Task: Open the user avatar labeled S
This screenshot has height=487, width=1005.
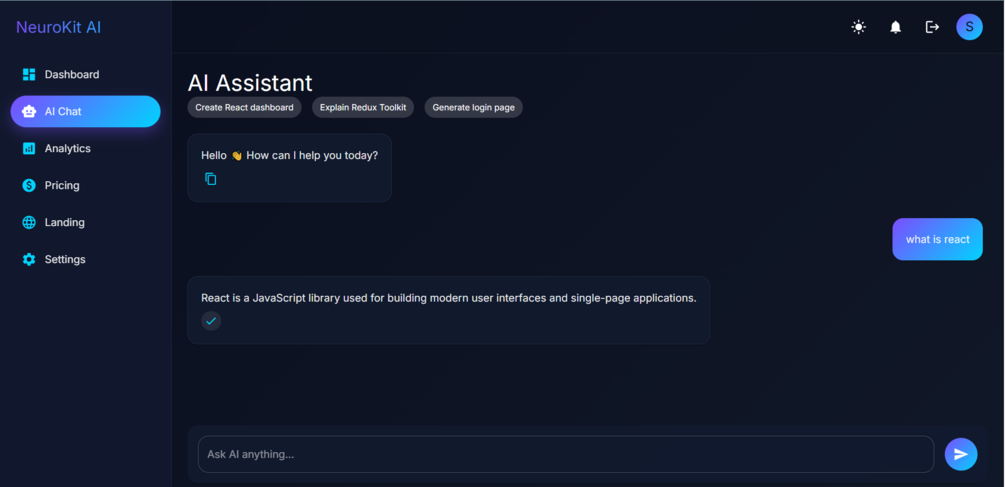Action: (x=969, y=27)
